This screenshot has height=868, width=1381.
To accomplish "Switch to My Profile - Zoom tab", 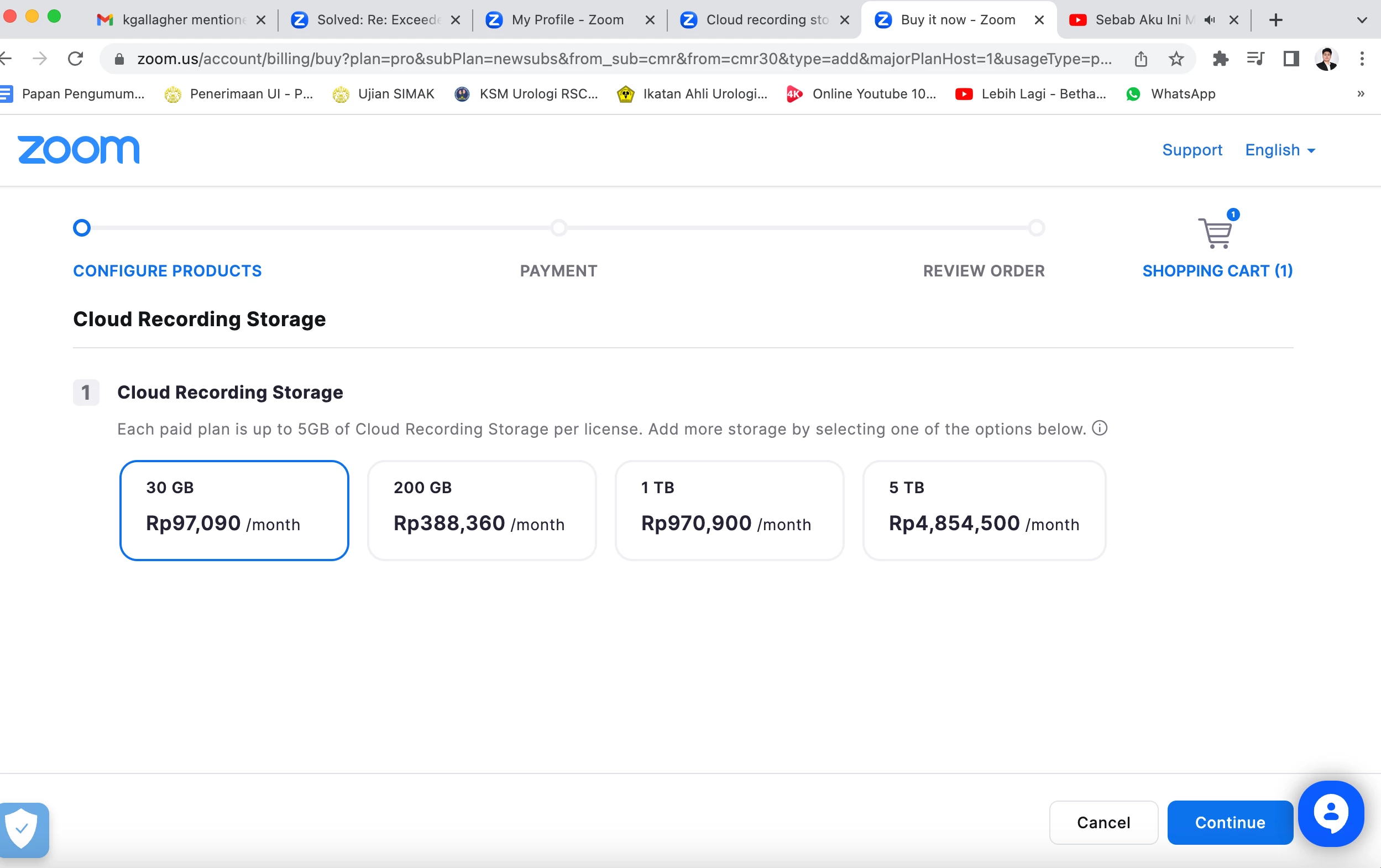I will [567, 20].
